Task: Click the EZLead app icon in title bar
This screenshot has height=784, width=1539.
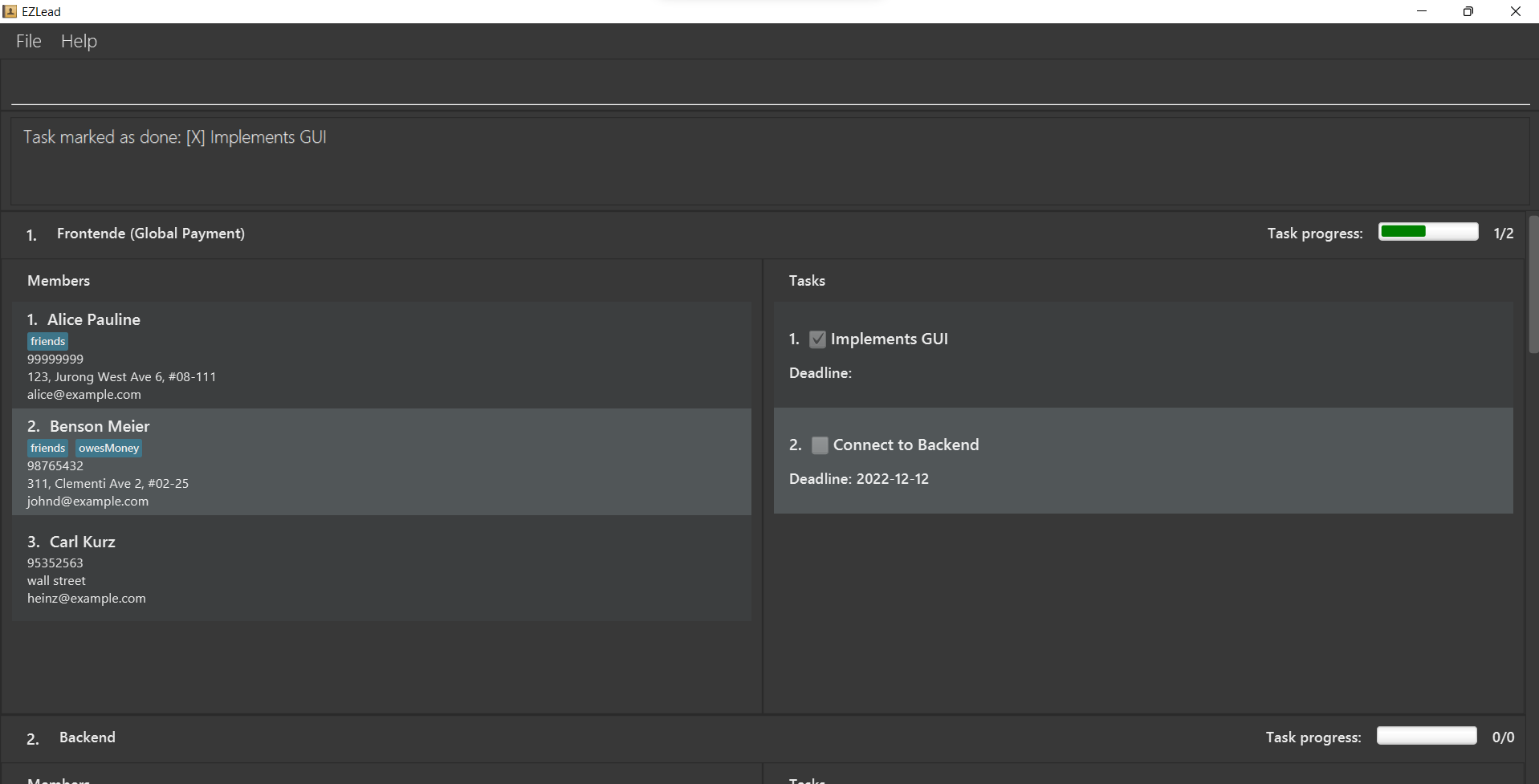Action: 10,11
